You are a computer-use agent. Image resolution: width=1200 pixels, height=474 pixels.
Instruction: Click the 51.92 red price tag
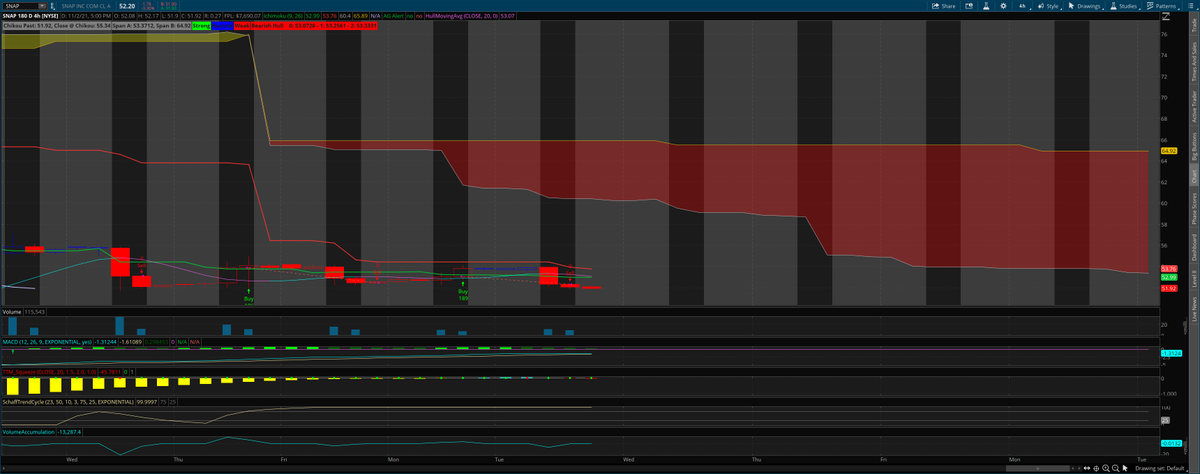(1169, 288)
